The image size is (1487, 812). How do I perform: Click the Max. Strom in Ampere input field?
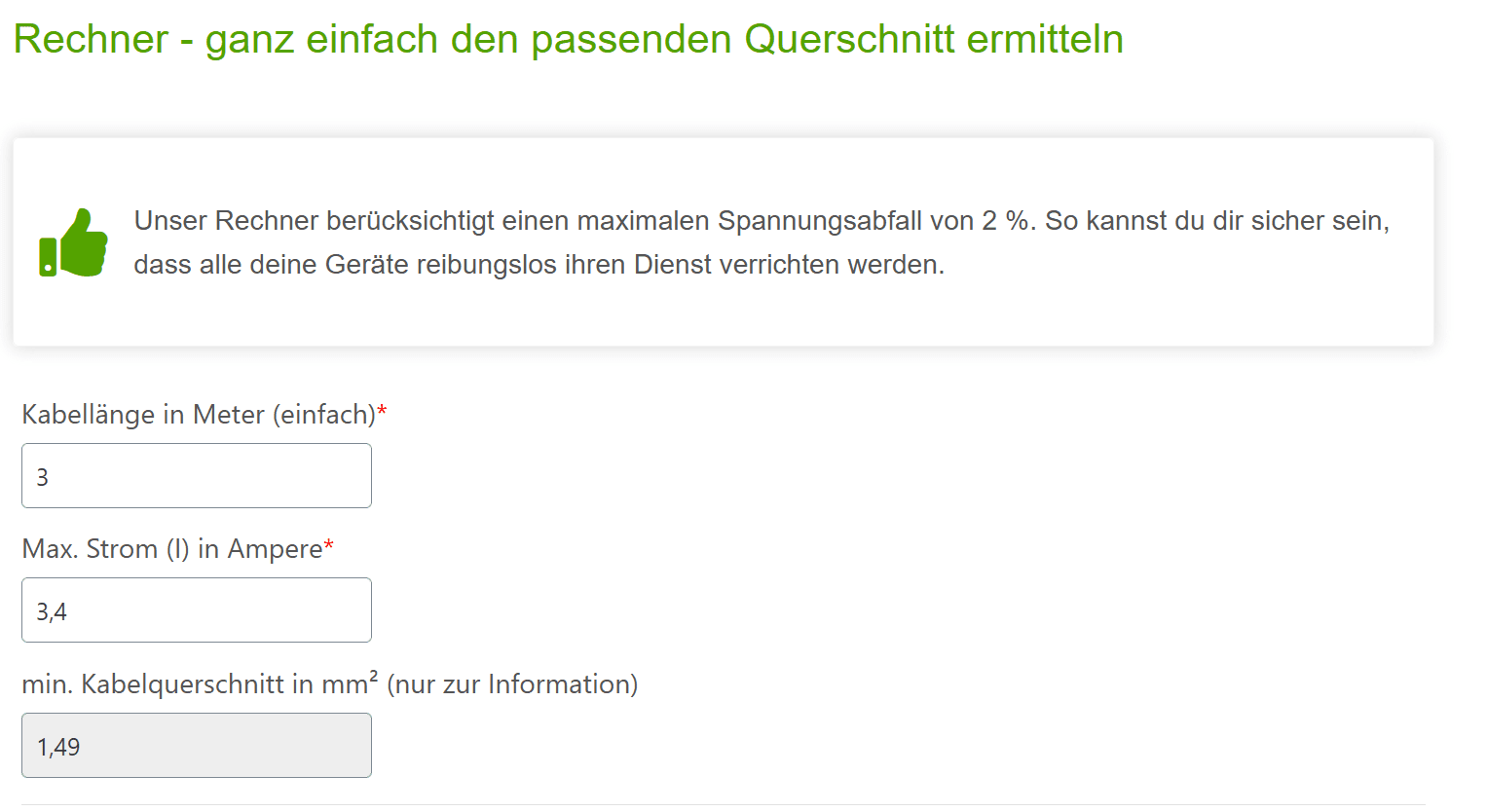click(x=197, y=610)
